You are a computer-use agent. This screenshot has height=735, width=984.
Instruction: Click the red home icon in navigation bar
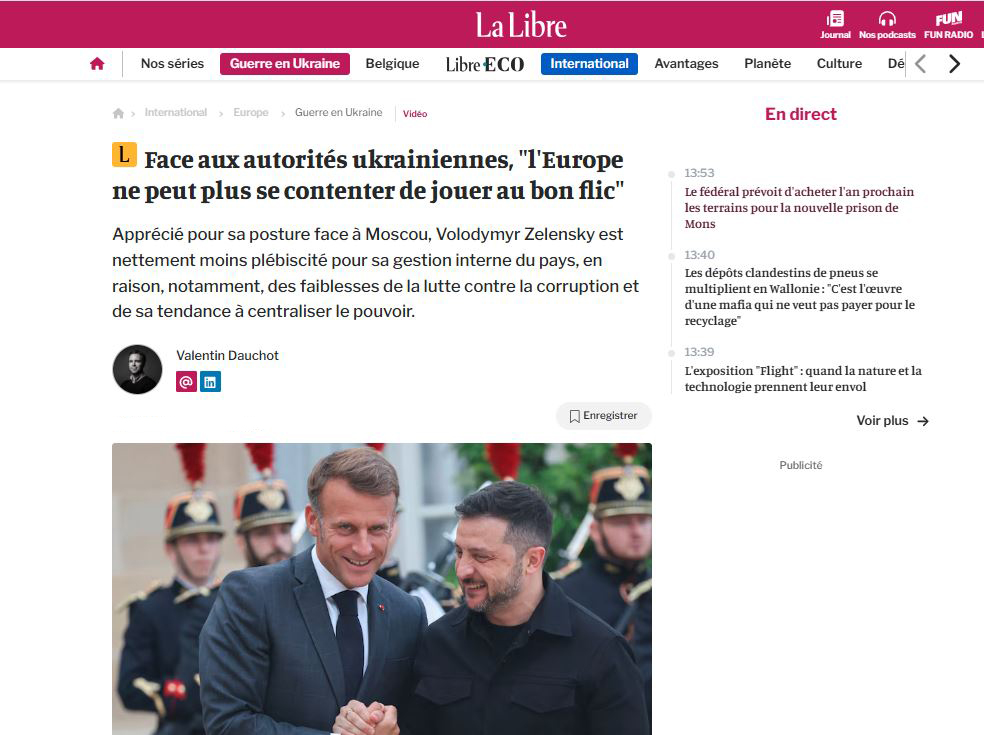coord(97,63)
